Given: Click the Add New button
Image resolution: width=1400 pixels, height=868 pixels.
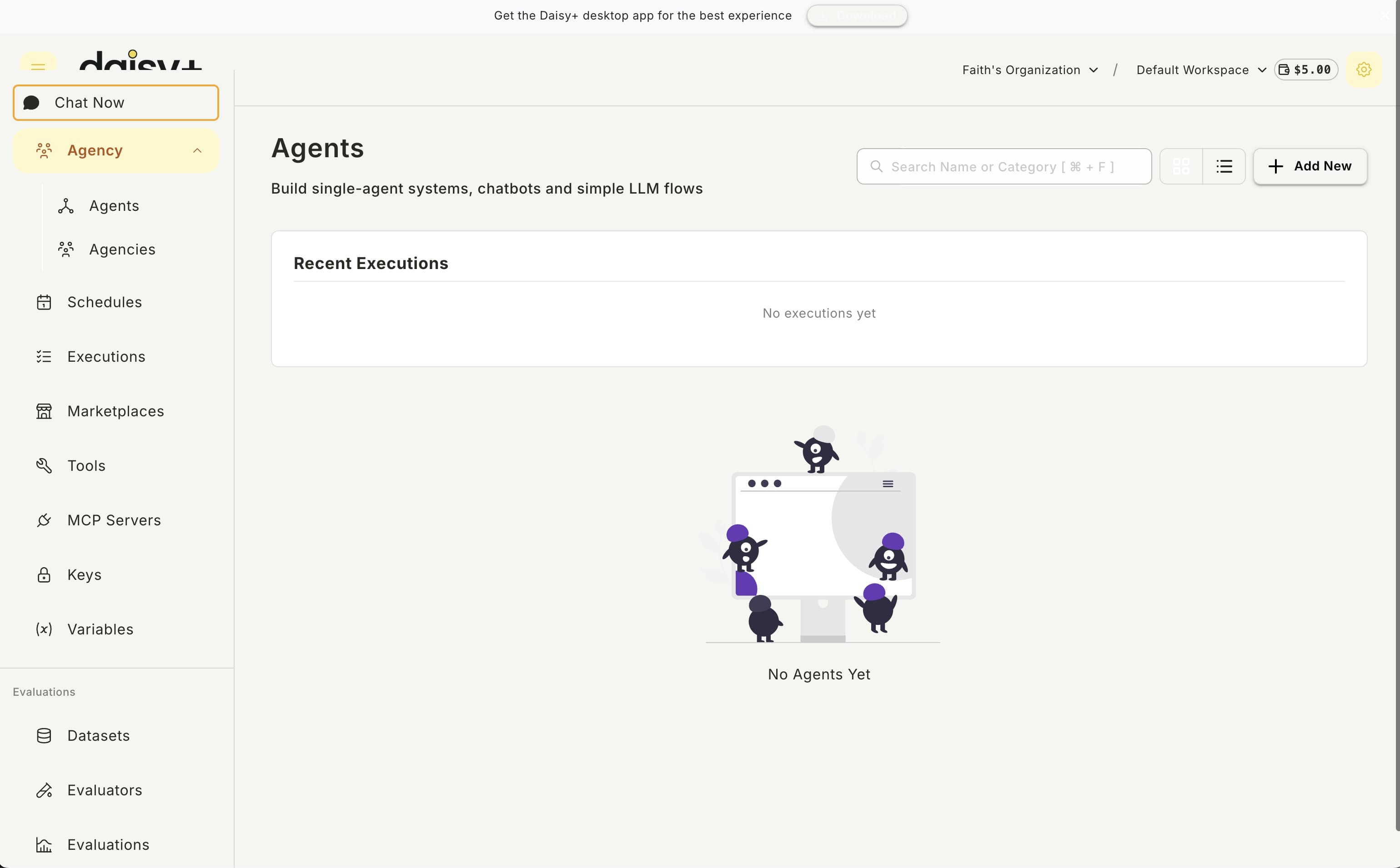Looking at the screenshot, I should point(1310,166).
